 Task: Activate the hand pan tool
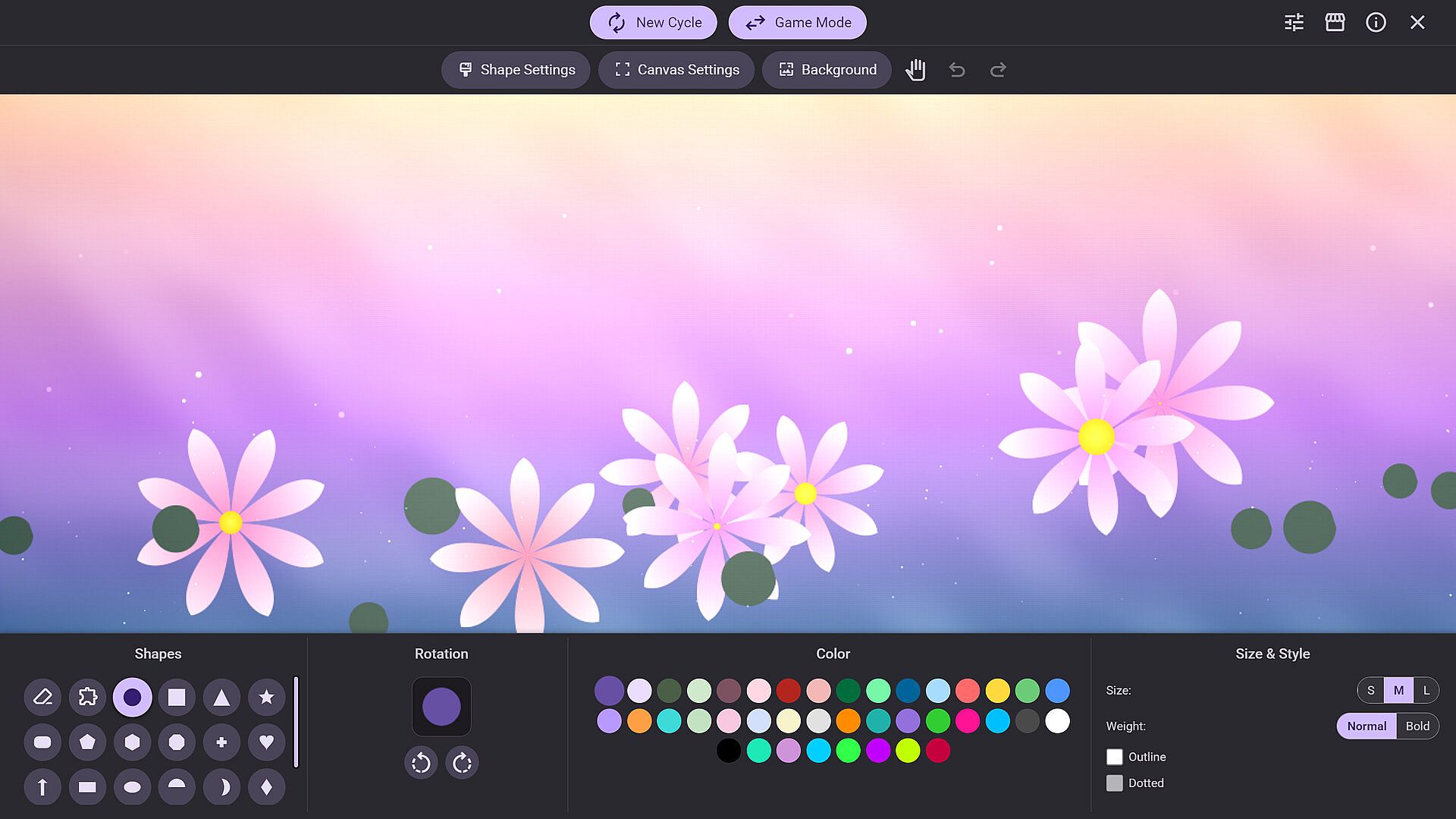[x=915, y=70]
